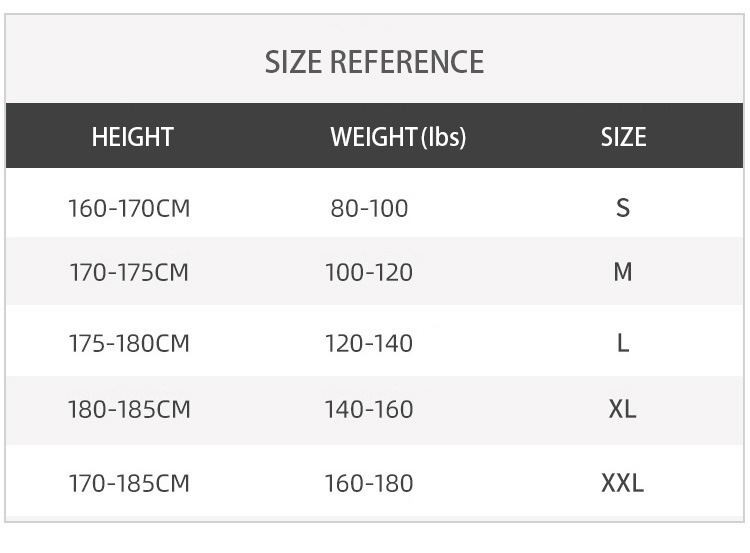Choose size L in the table
Screen dimensions: 750x553
click(x=623, y=343)
